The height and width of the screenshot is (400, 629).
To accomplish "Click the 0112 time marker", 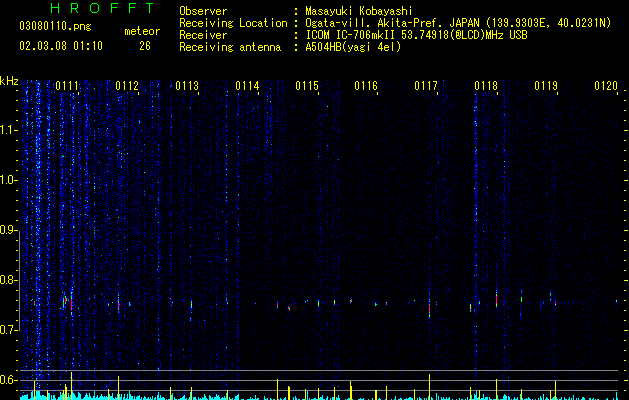I will [x=127, y=86].
